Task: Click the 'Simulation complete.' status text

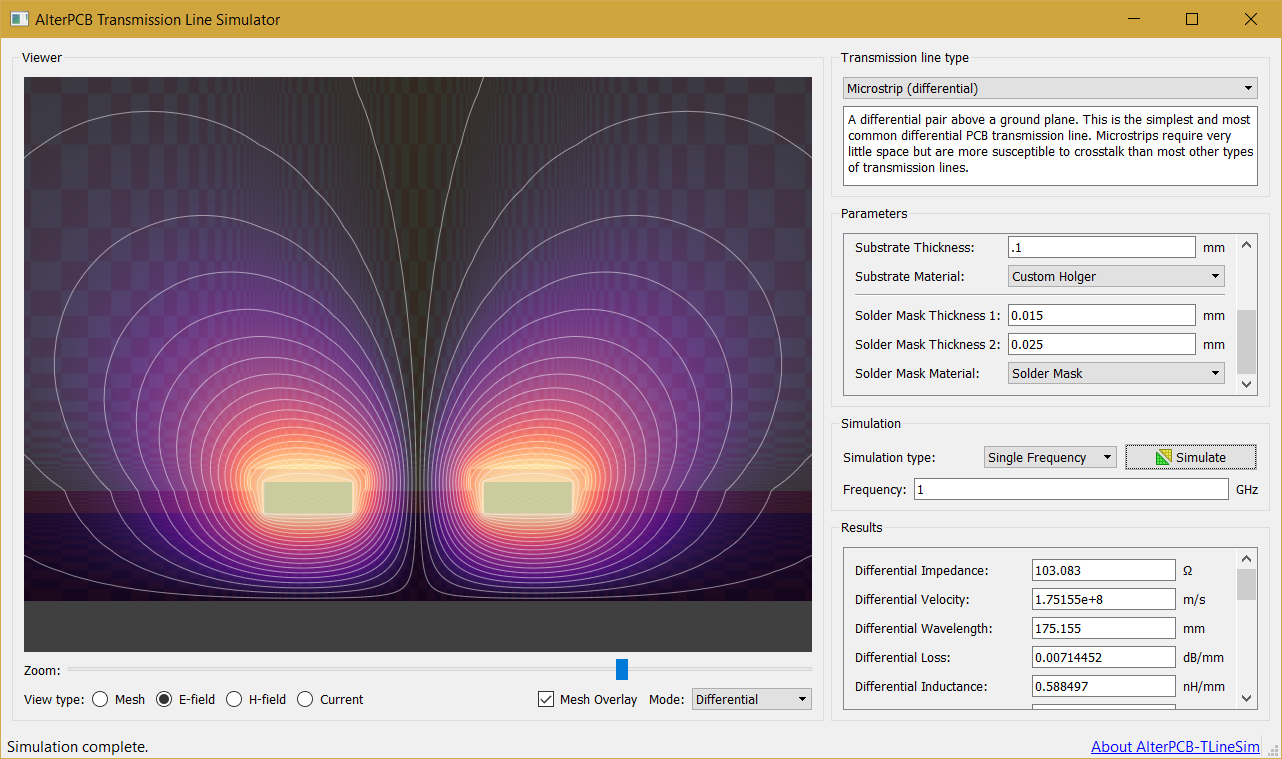Action: [x=78, y=747]
